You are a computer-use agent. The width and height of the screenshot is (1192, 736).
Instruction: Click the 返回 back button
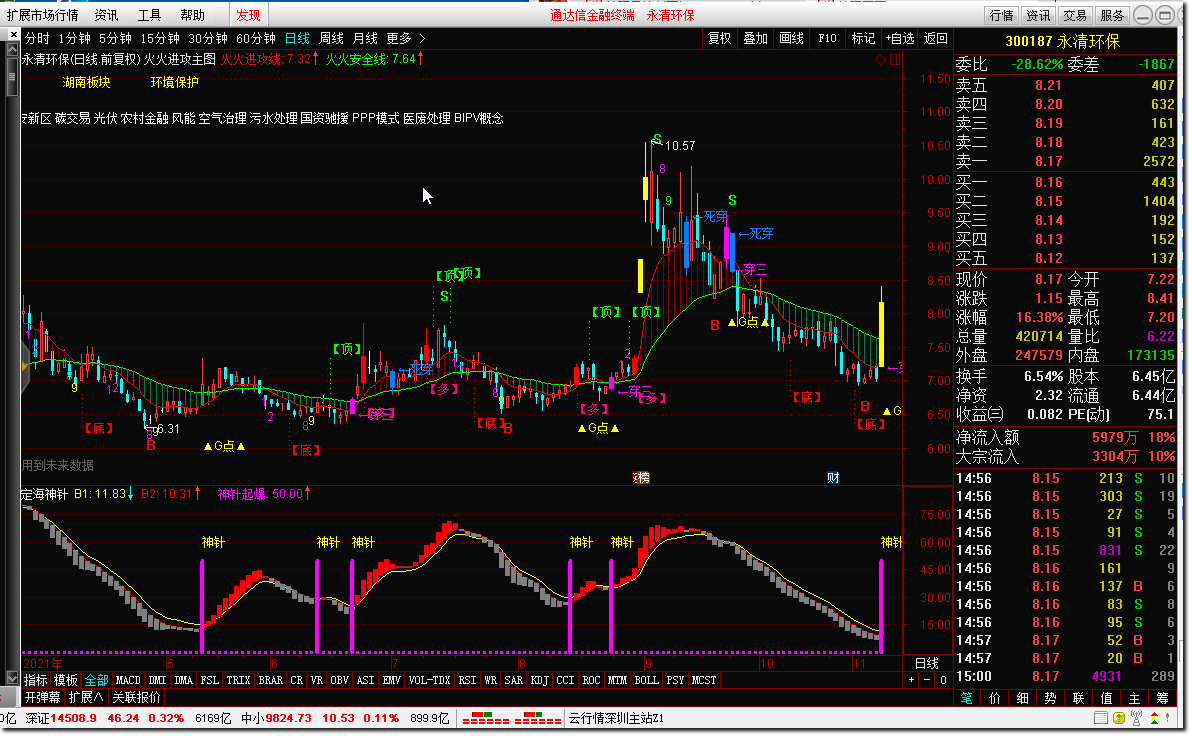tap(935, 38)
